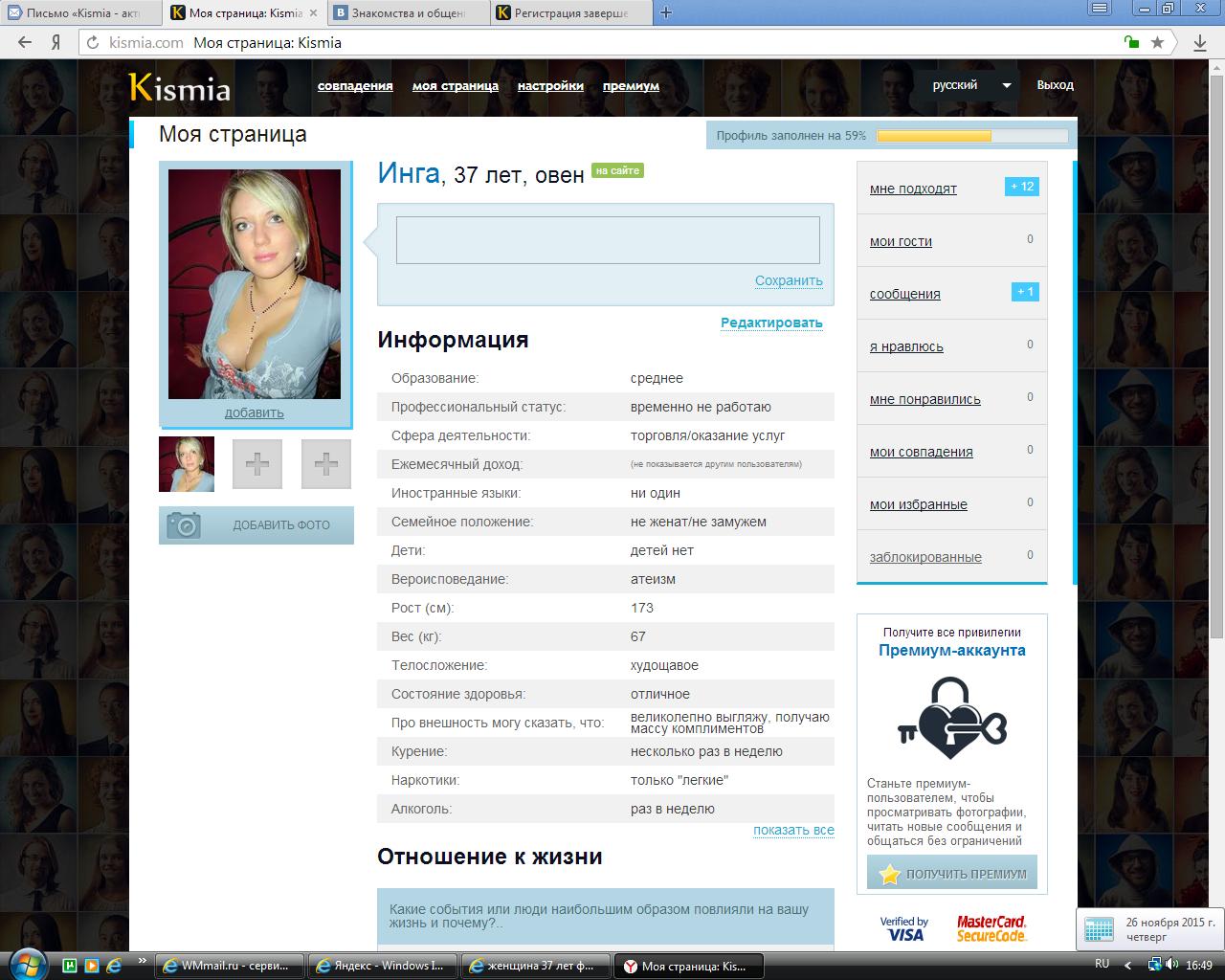1225x980 pixels.
Task: Show hidden system tray icons
Action: [1127, 965]
